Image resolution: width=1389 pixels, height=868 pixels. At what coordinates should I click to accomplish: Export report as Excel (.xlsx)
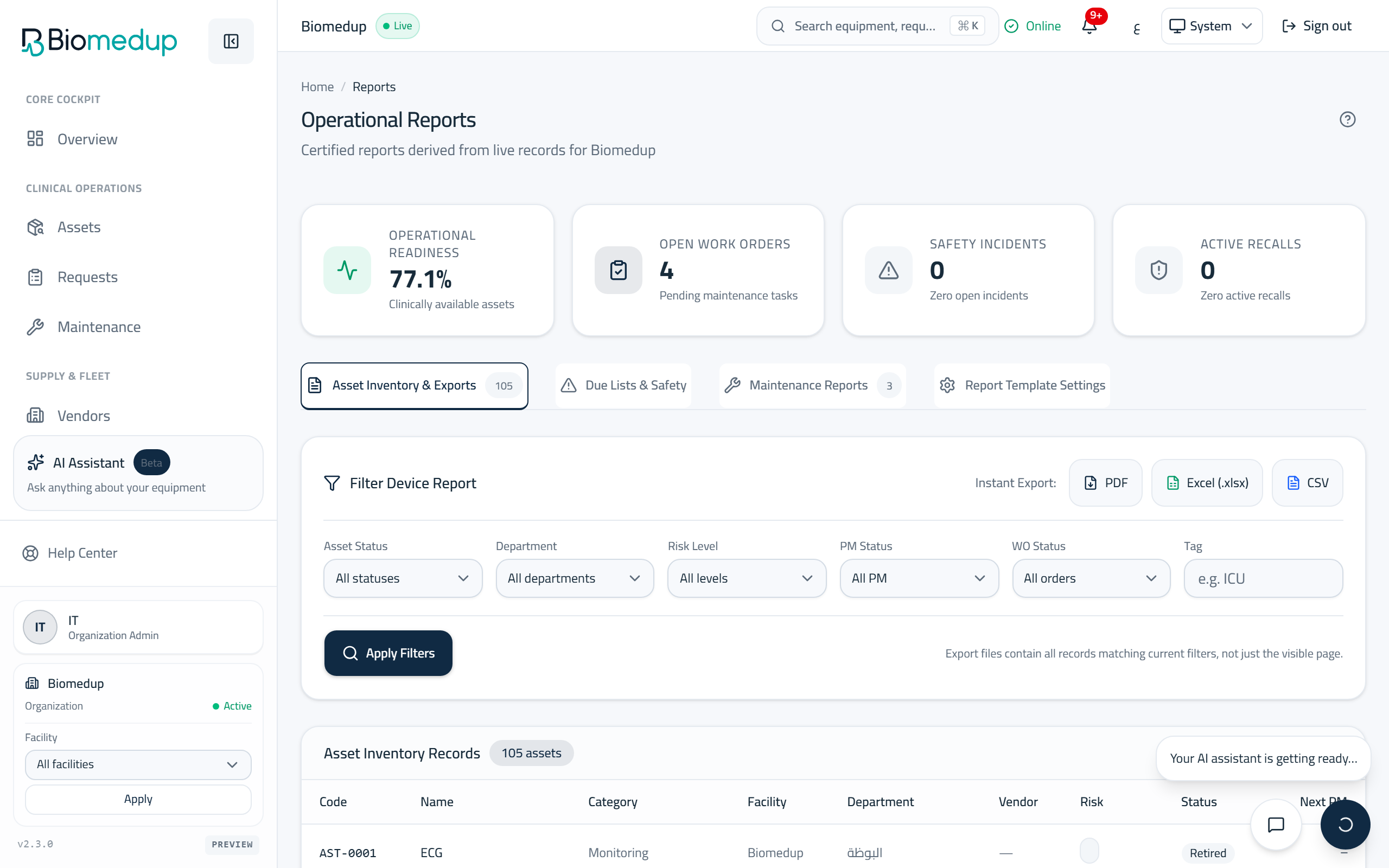1207,483
